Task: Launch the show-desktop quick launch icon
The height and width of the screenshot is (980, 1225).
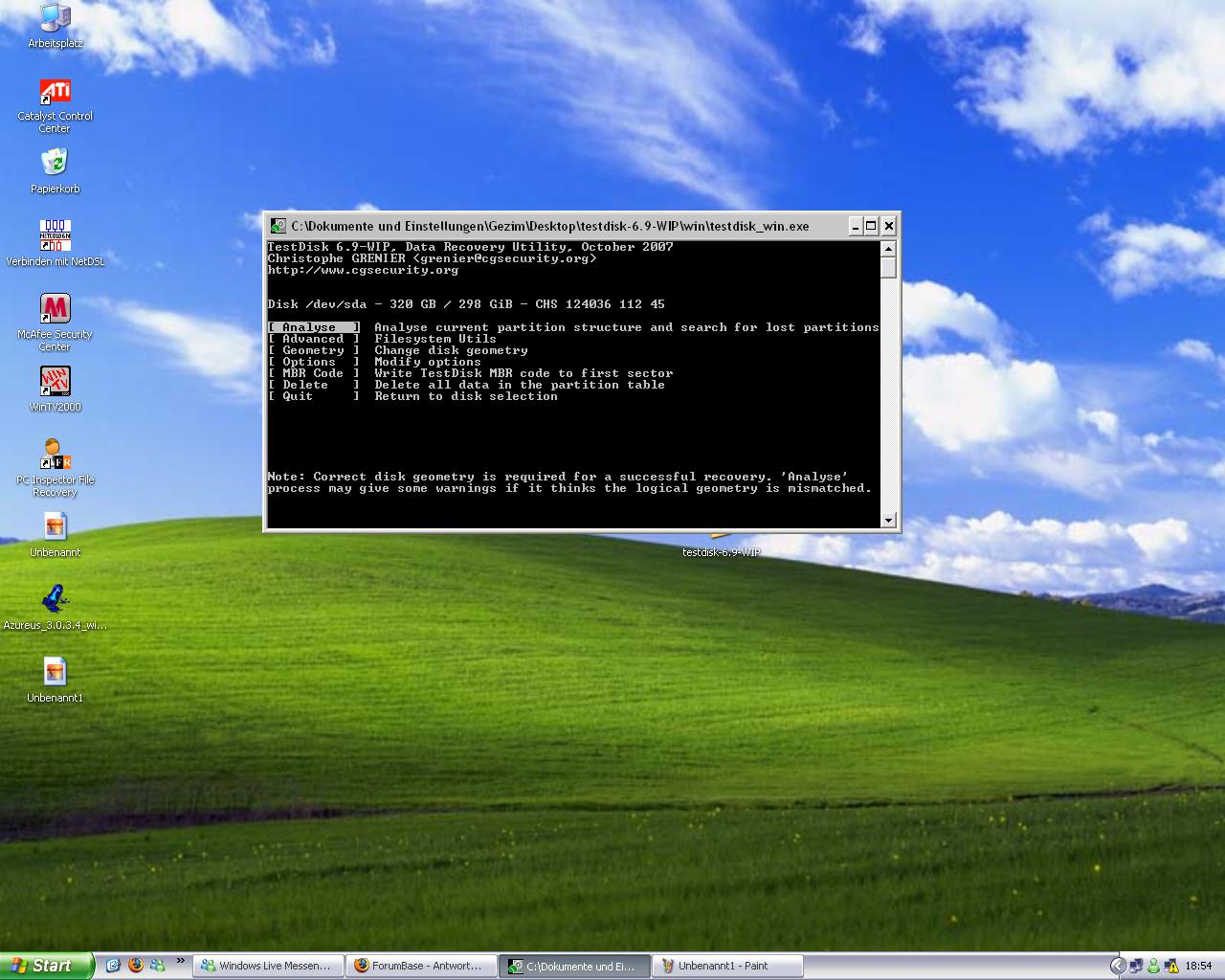Action: point(113,966)
